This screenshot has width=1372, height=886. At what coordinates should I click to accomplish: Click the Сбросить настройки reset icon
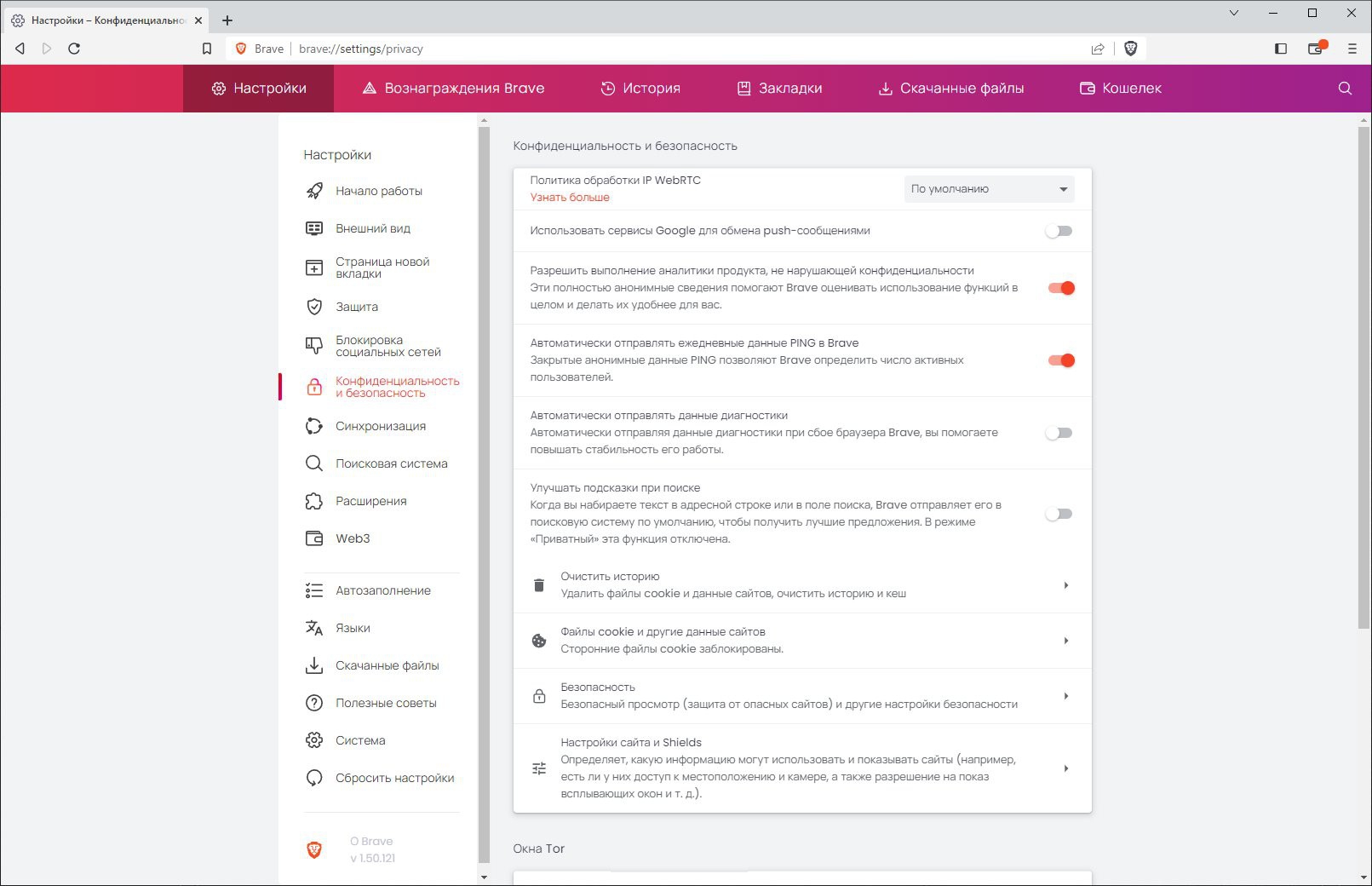[314, 778]
